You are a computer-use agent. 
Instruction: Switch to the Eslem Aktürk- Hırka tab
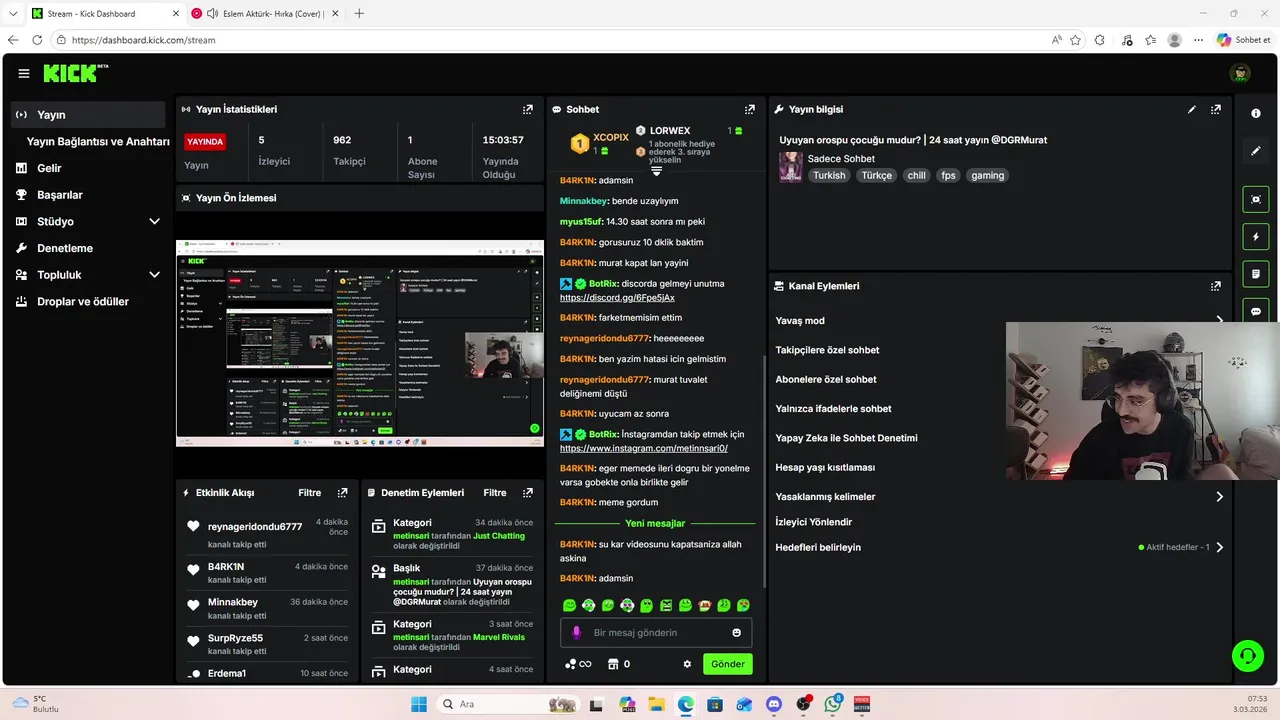click(264, 13)
